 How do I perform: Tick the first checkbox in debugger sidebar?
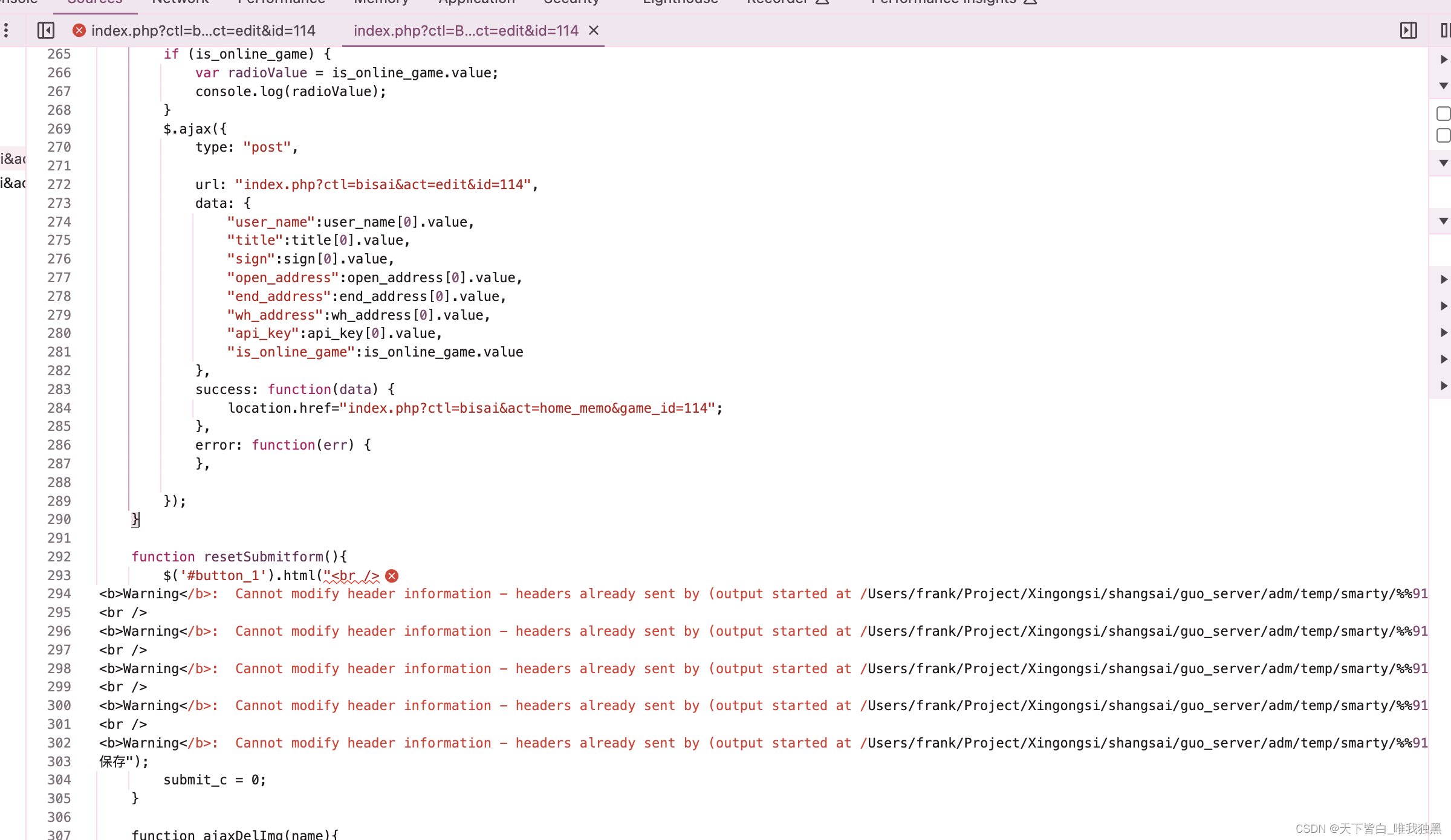tap(1443, 114)
